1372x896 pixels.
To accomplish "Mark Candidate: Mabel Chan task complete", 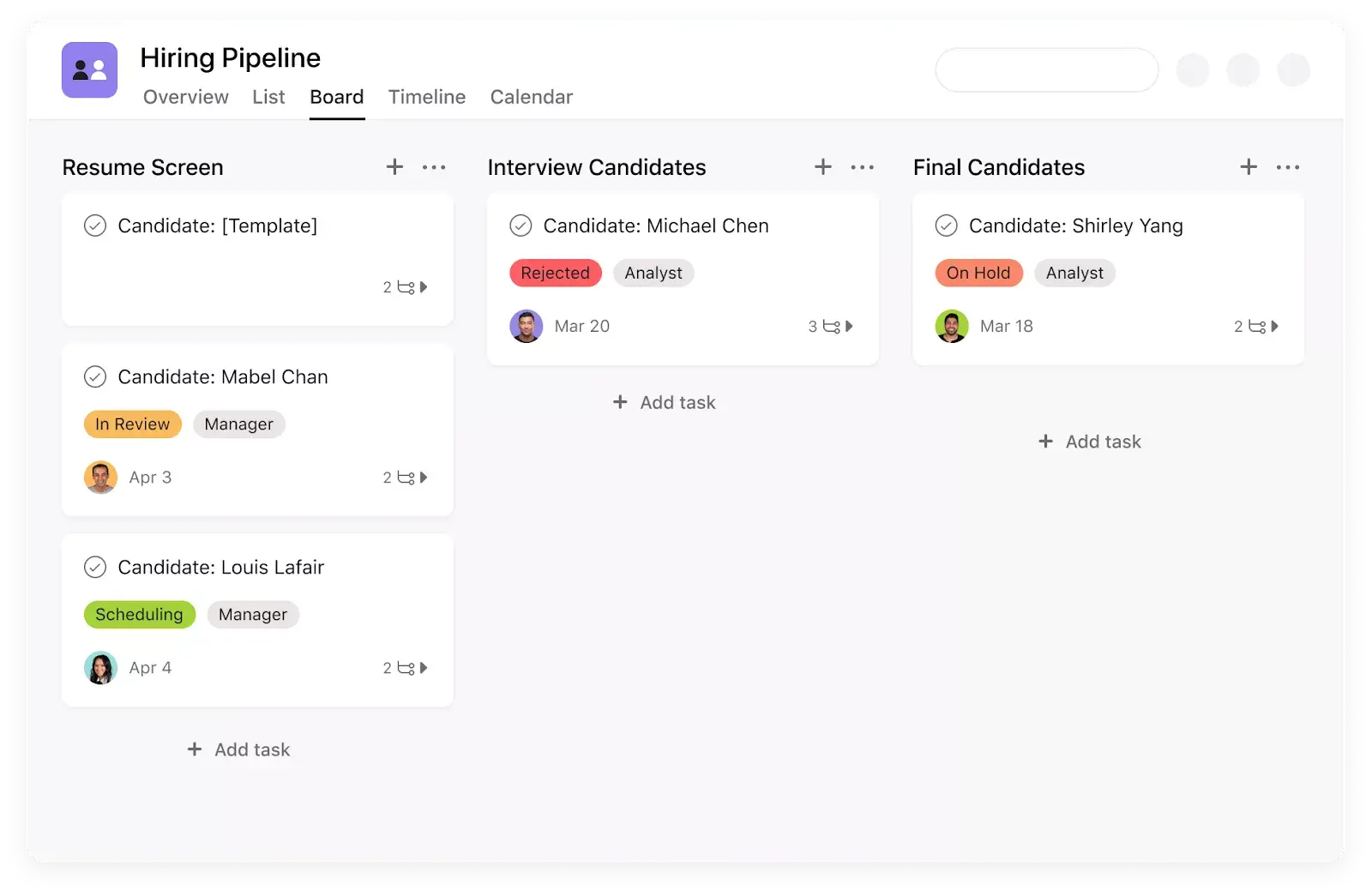I will pyautogui.click(x=95, y=377).
